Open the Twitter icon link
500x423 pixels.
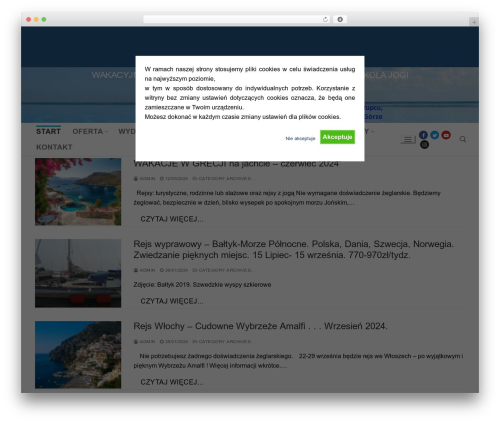pos(434,135)
